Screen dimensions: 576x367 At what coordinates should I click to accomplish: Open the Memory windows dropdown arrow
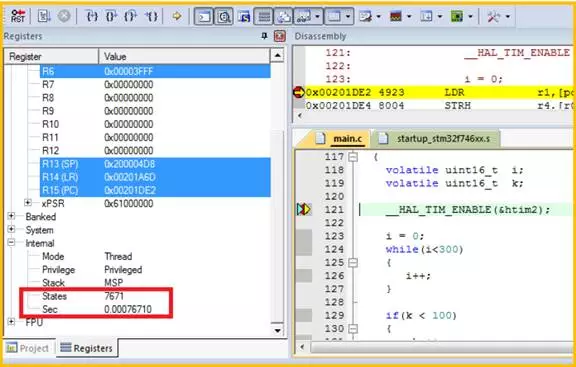click(349, 17)
